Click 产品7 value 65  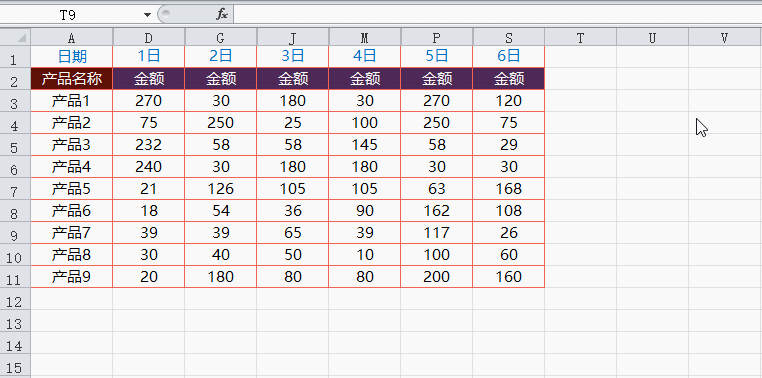[293, 233]
